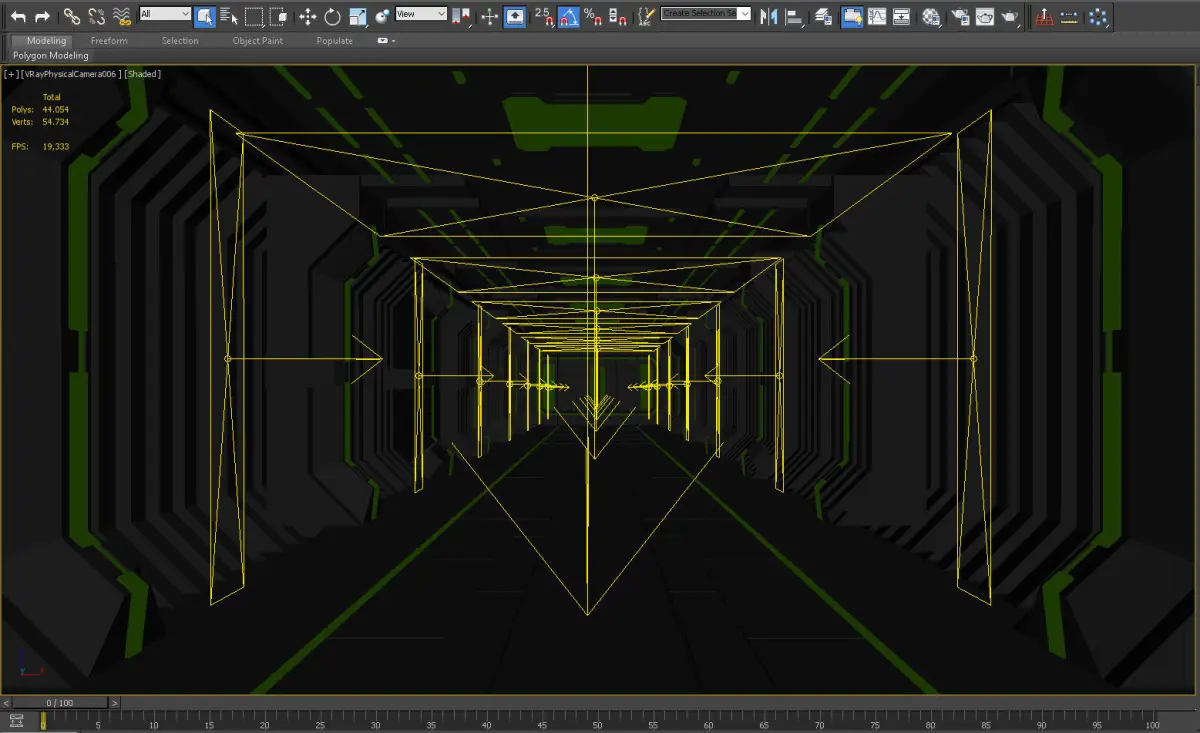The height and width of the screenshot is (733, 1200).
Task: Open the Layer Explorer icon
Action: pyautogui.click(x=823, y=16)
